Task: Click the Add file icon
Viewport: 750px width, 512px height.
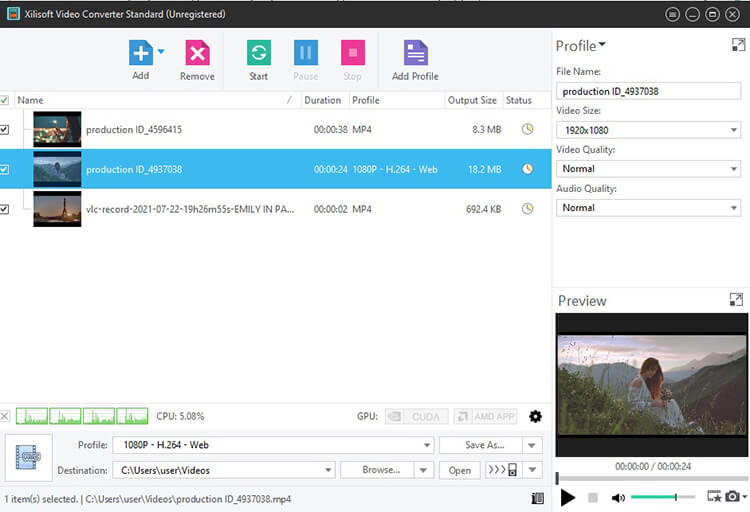Action: [141, 53]
